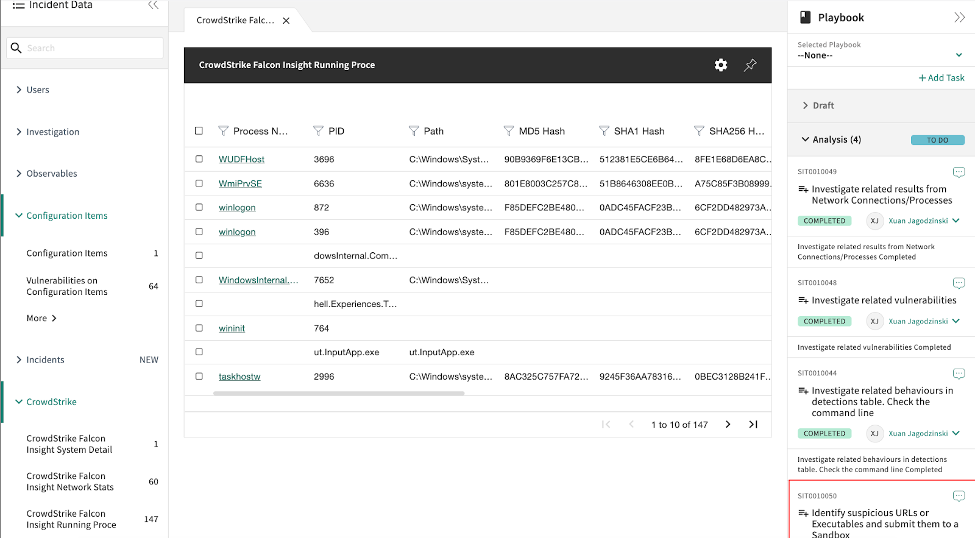Click the Incident Data list icon

pos(18,5)
